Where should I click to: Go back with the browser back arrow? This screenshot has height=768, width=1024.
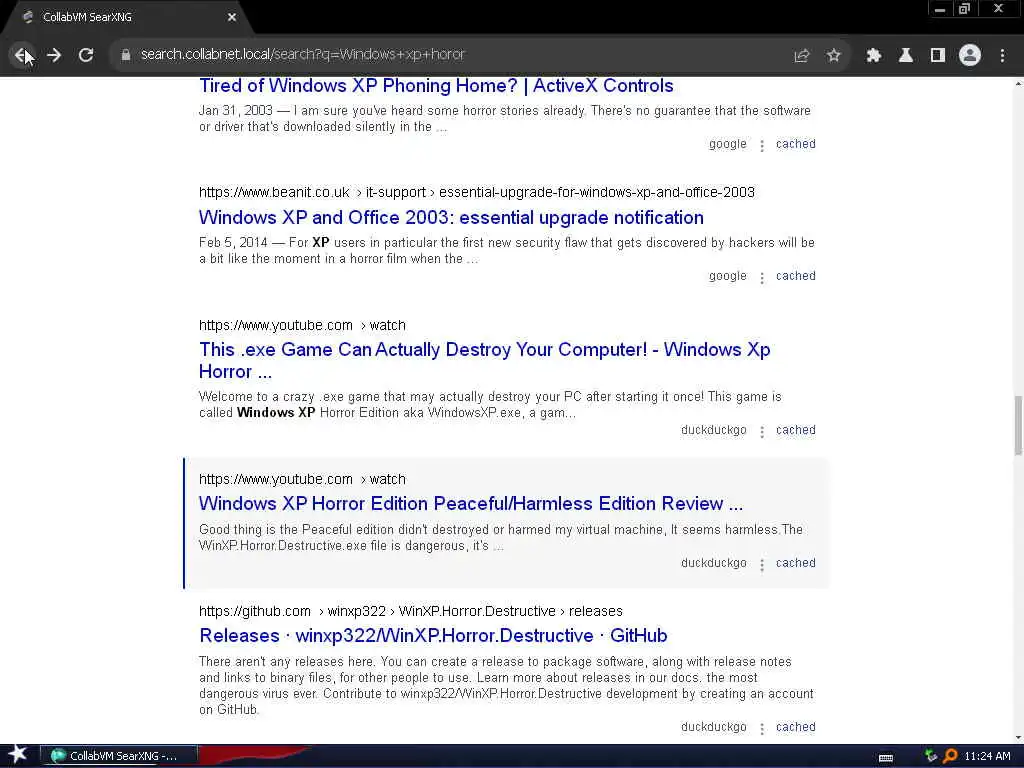click(x=22, y=55)
